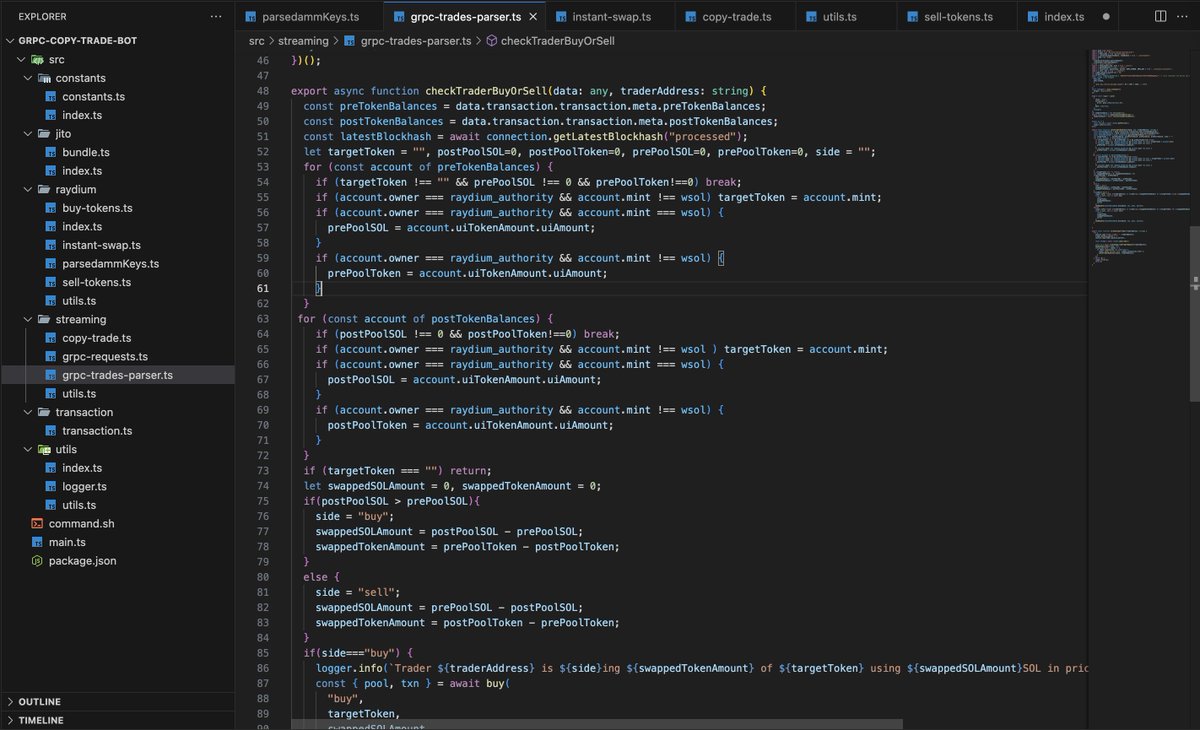Close the grpc-trades-parser.ts tab
This screenshot has height=730, width=1200.
[x=533, y=17]
